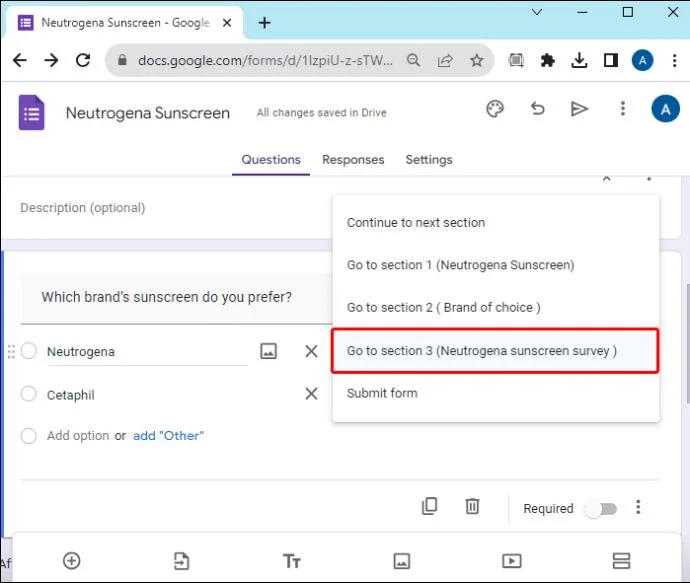690x583 pixels.
Task: Switch to the Responses tab
Action: 353,160
